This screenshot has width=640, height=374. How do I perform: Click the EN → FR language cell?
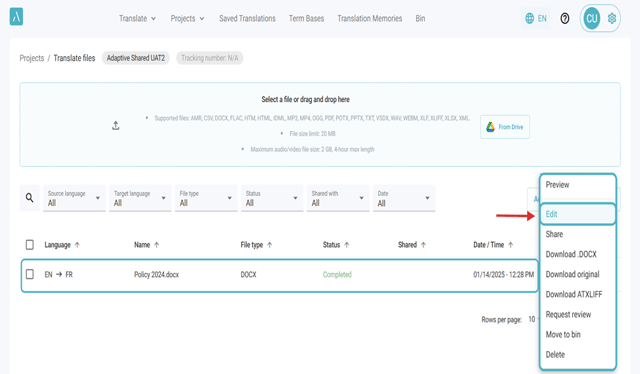pyautogui.click(x=58, y=274)
